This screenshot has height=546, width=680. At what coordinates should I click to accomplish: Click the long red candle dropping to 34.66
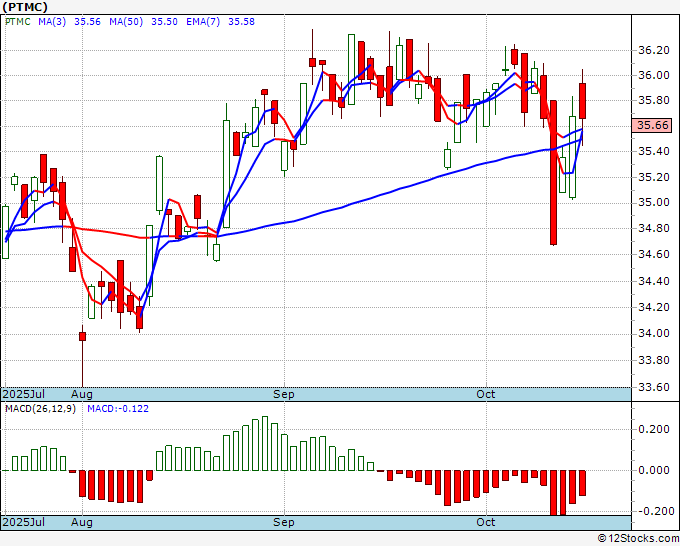(553, 173)
